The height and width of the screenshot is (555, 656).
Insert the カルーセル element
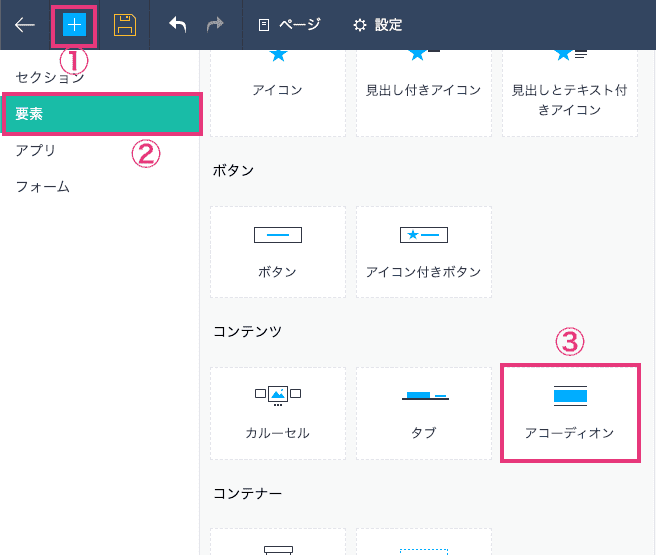tap(277, 413)
